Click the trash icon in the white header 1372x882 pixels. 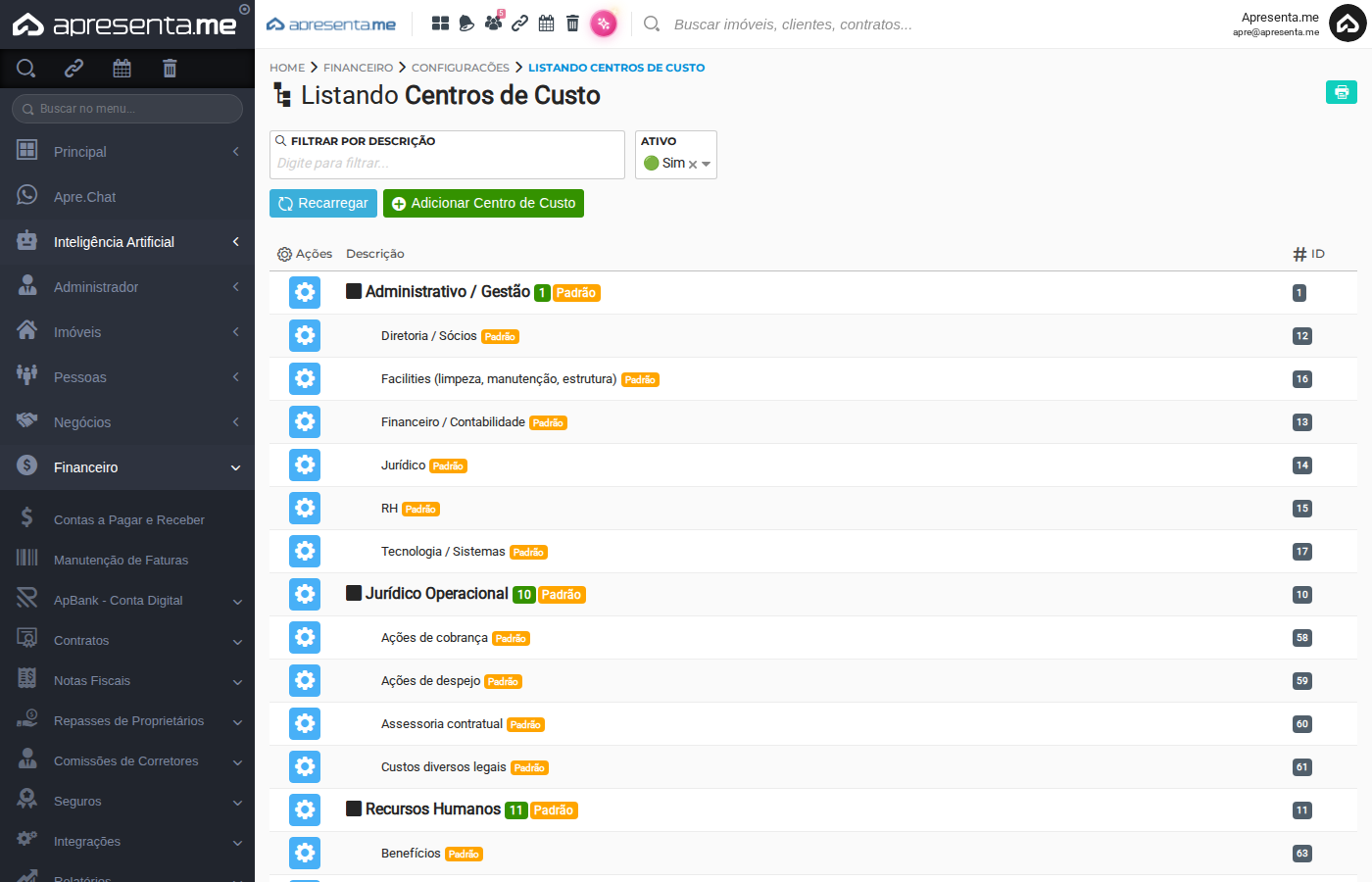tap(572, 24)
